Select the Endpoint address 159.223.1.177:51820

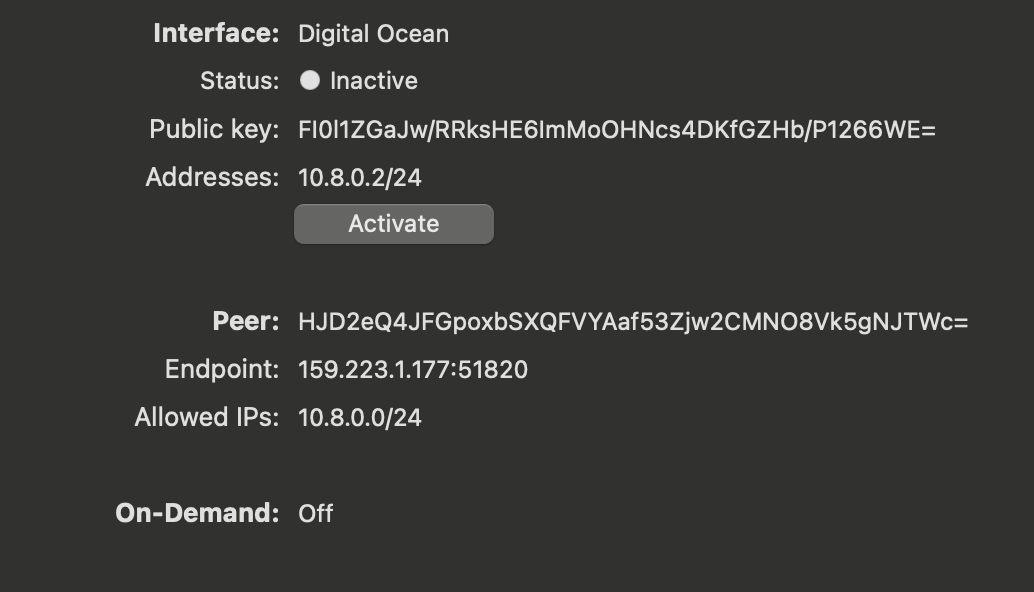pos(412,368)
